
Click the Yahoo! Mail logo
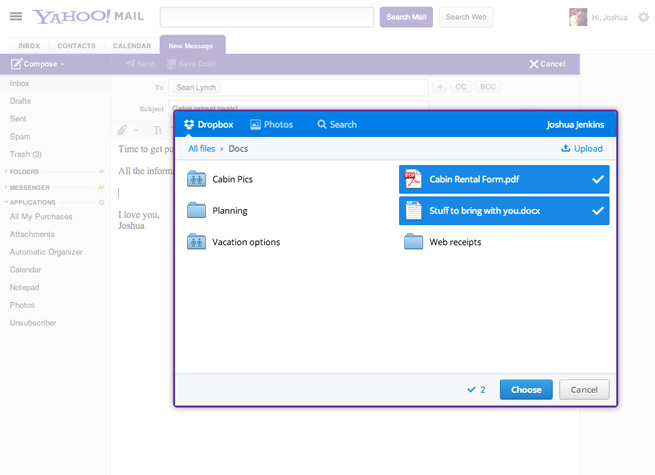[88, 16]
